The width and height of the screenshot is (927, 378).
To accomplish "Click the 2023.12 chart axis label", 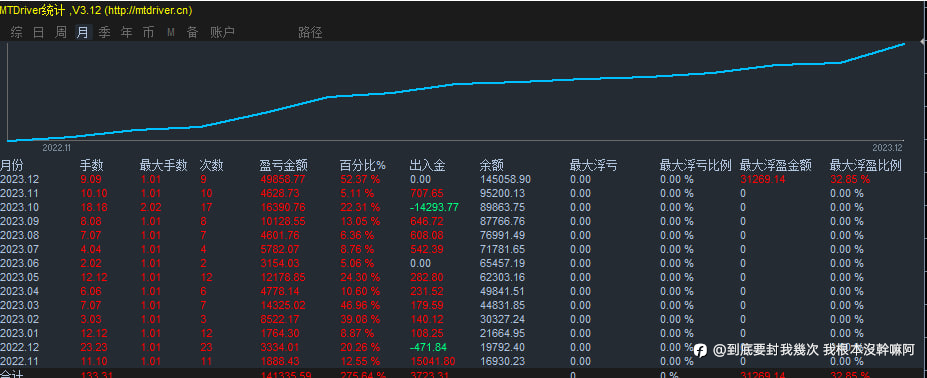I will 888,148.
